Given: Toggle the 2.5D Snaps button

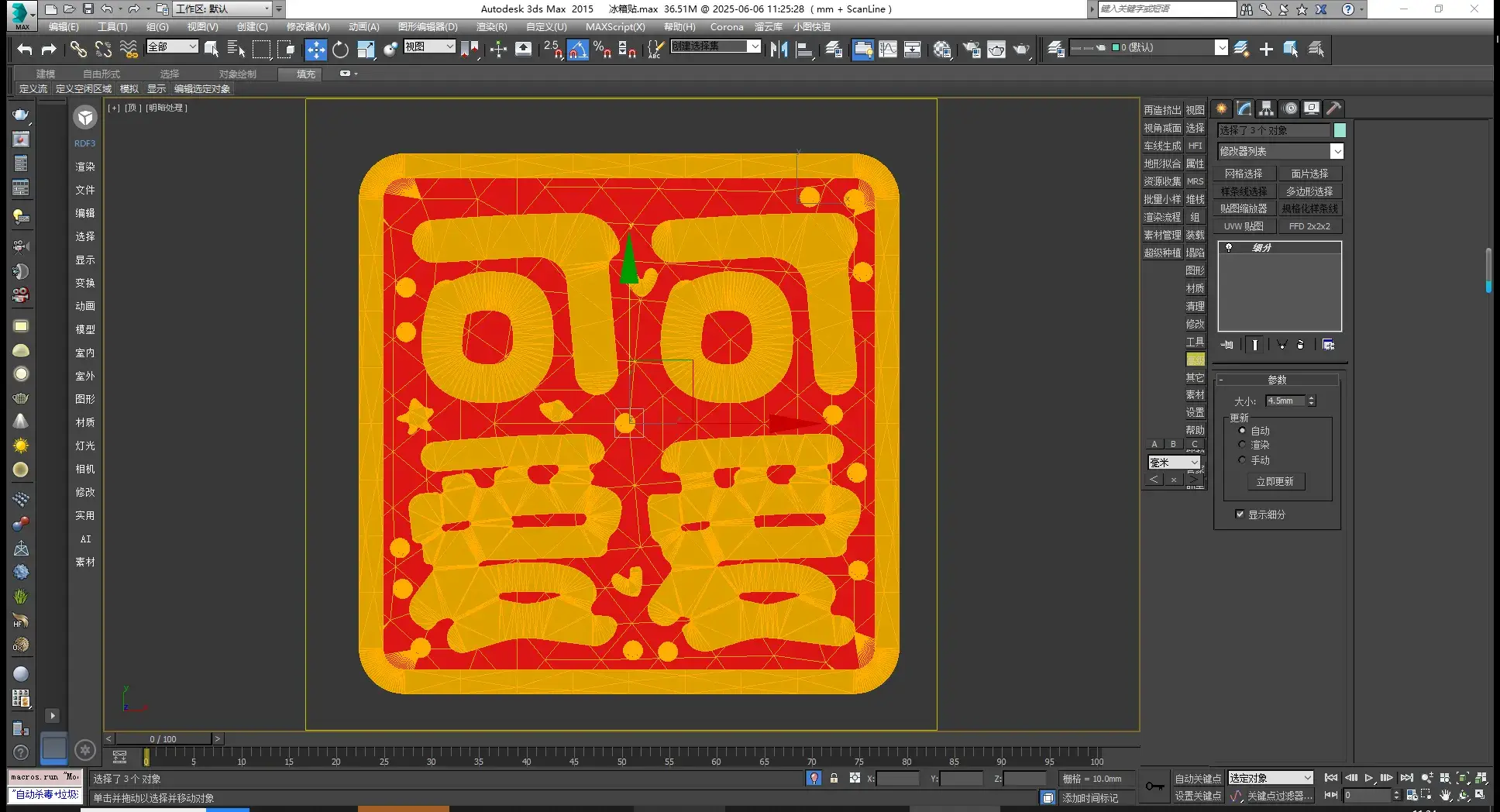Looking at the screenshot, I should 553,50.
